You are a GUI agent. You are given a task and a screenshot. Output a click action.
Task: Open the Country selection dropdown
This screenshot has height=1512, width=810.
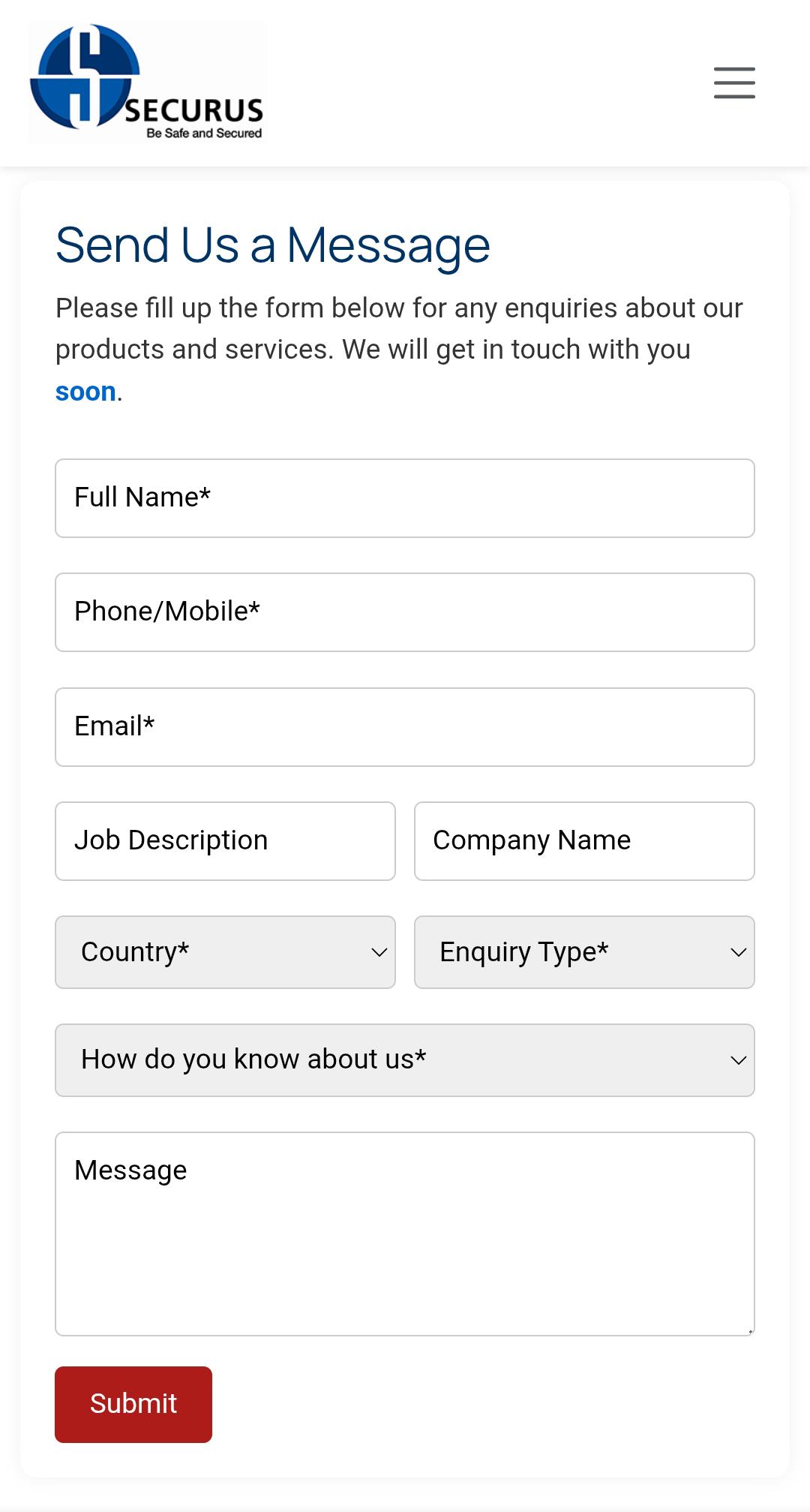pos(224,951)
